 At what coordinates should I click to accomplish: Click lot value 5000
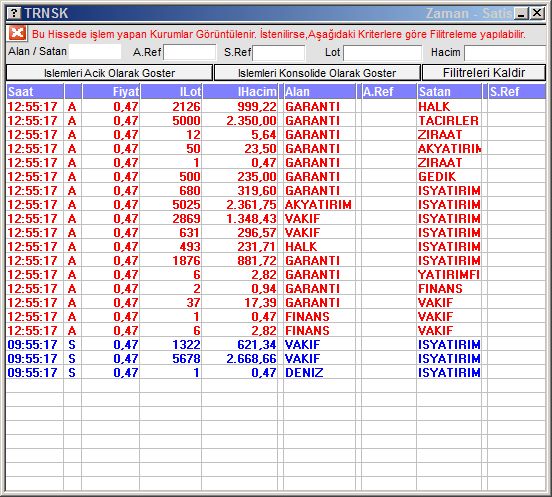click(x=171, y=120)
